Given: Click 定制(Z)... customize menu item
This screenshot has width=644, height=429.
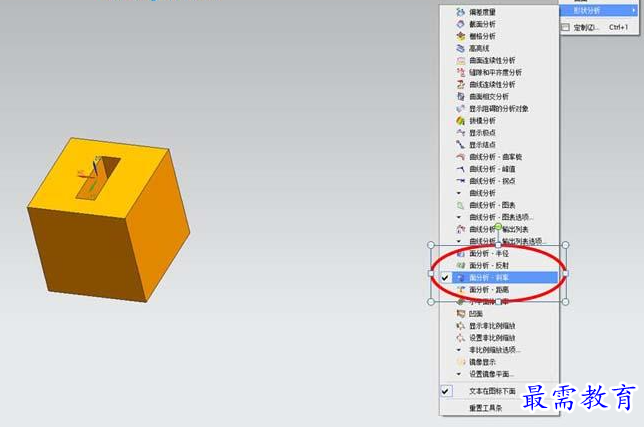Looking at the screenshot, I should click(x=599, y=28).
